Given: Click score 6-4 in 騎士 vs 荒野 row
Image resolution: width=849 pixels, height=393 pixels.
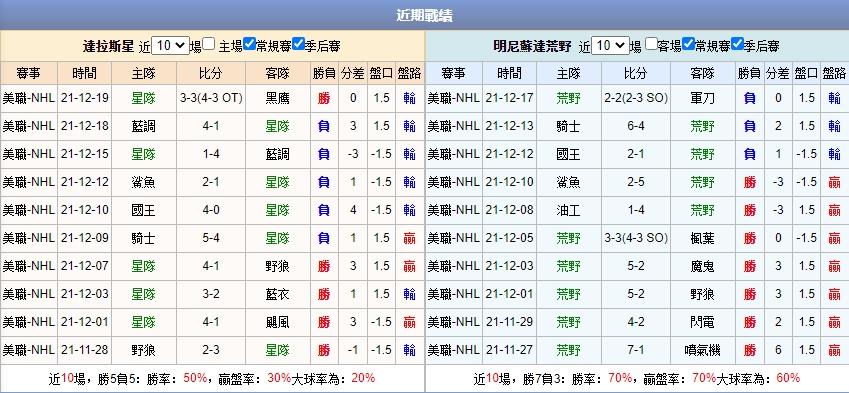Looking at the screenshot, I should click(636, 126).
